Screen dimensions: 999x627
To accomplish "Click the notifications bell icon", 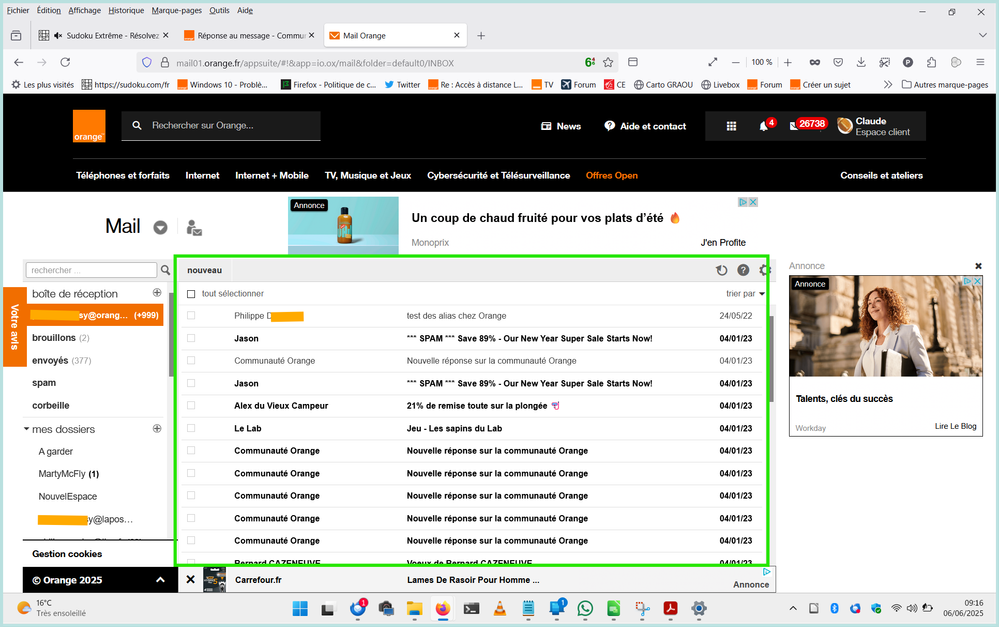I will [764, 126].
